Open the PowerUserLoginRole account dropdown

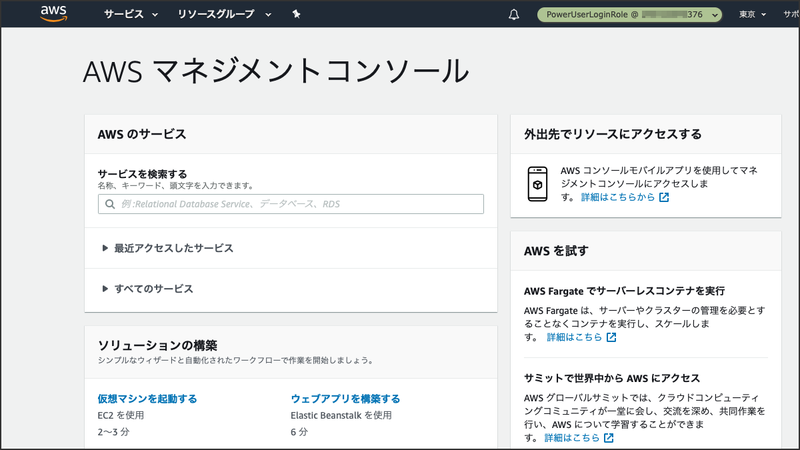pyautogui.click(x=630, y=14)
